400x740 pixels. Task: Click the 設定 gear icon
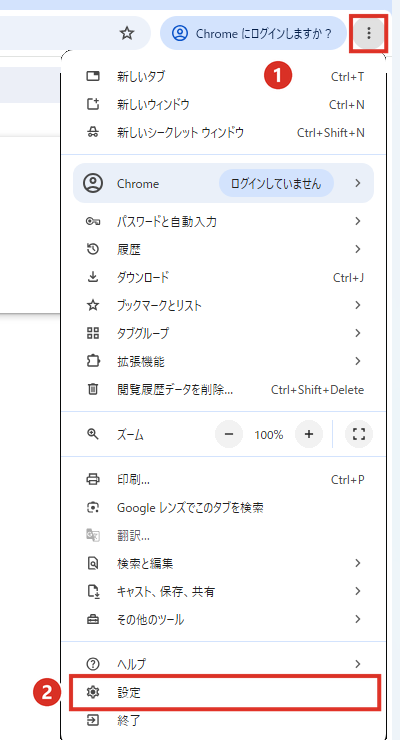pyautogui.click(x=93, y=693)
